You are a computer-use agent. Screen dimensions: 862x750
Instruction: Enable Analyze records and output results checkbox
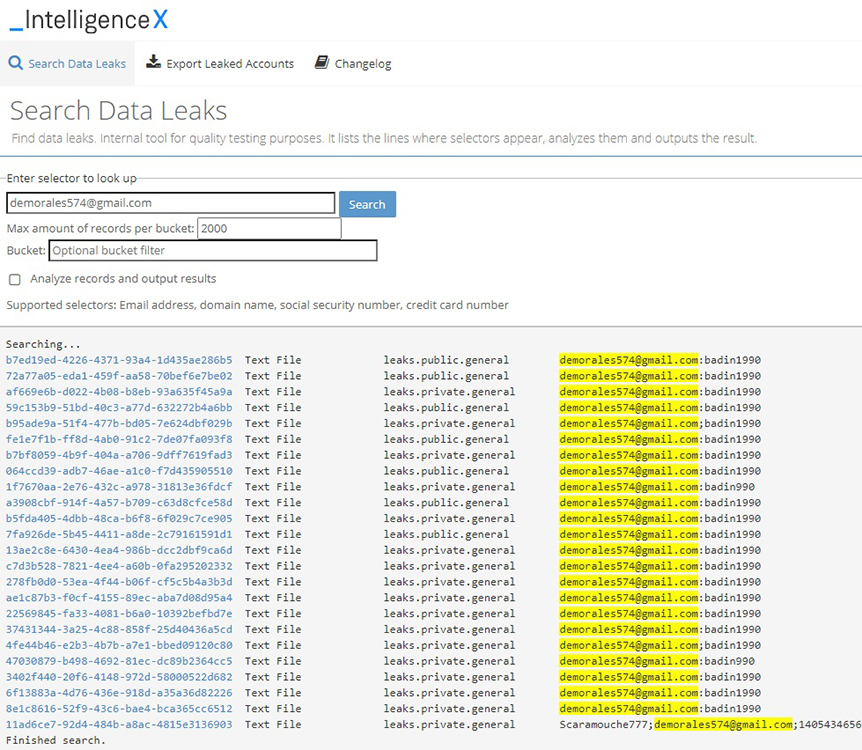pos(15,279)
